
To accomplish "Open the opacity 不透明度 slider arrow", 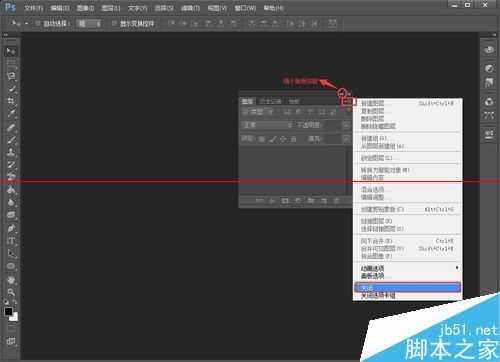I will (x=346, y=125).
